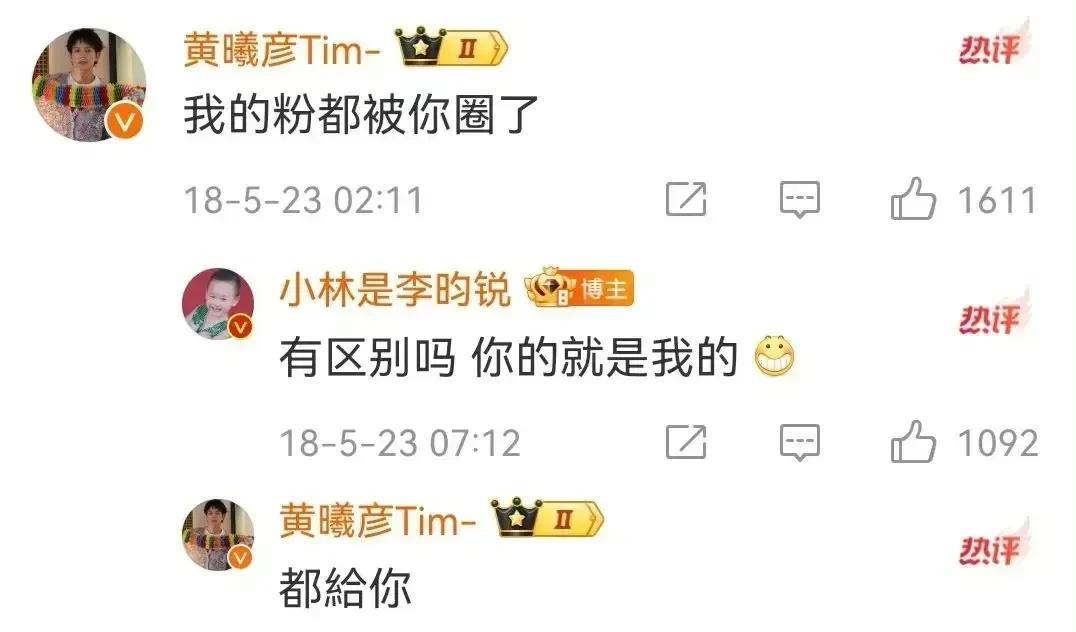
Task: Open 小林是李昀锐 profile avatar
Action: click(218, 304)
